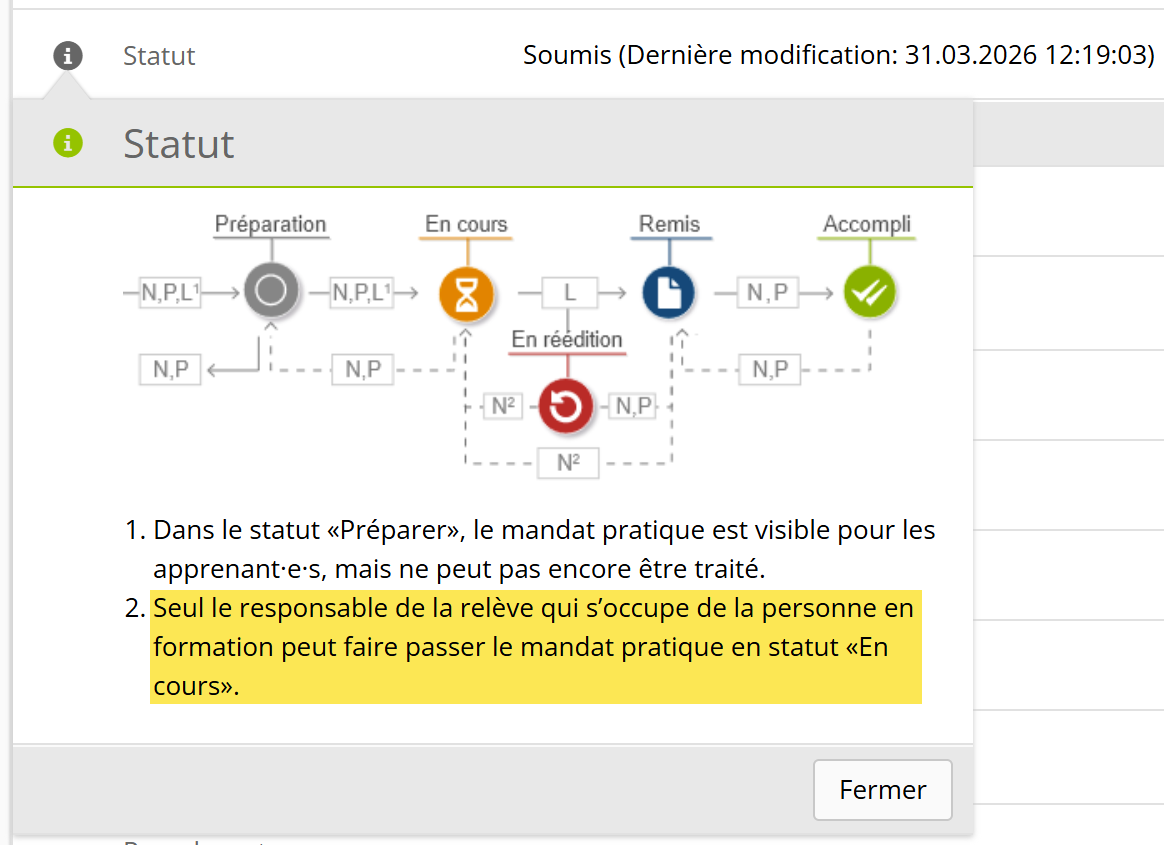The width and height of the screenshot is (1164, 845).
Task: Click the green info icon in popup header
Action: click(x=67, y=144)
